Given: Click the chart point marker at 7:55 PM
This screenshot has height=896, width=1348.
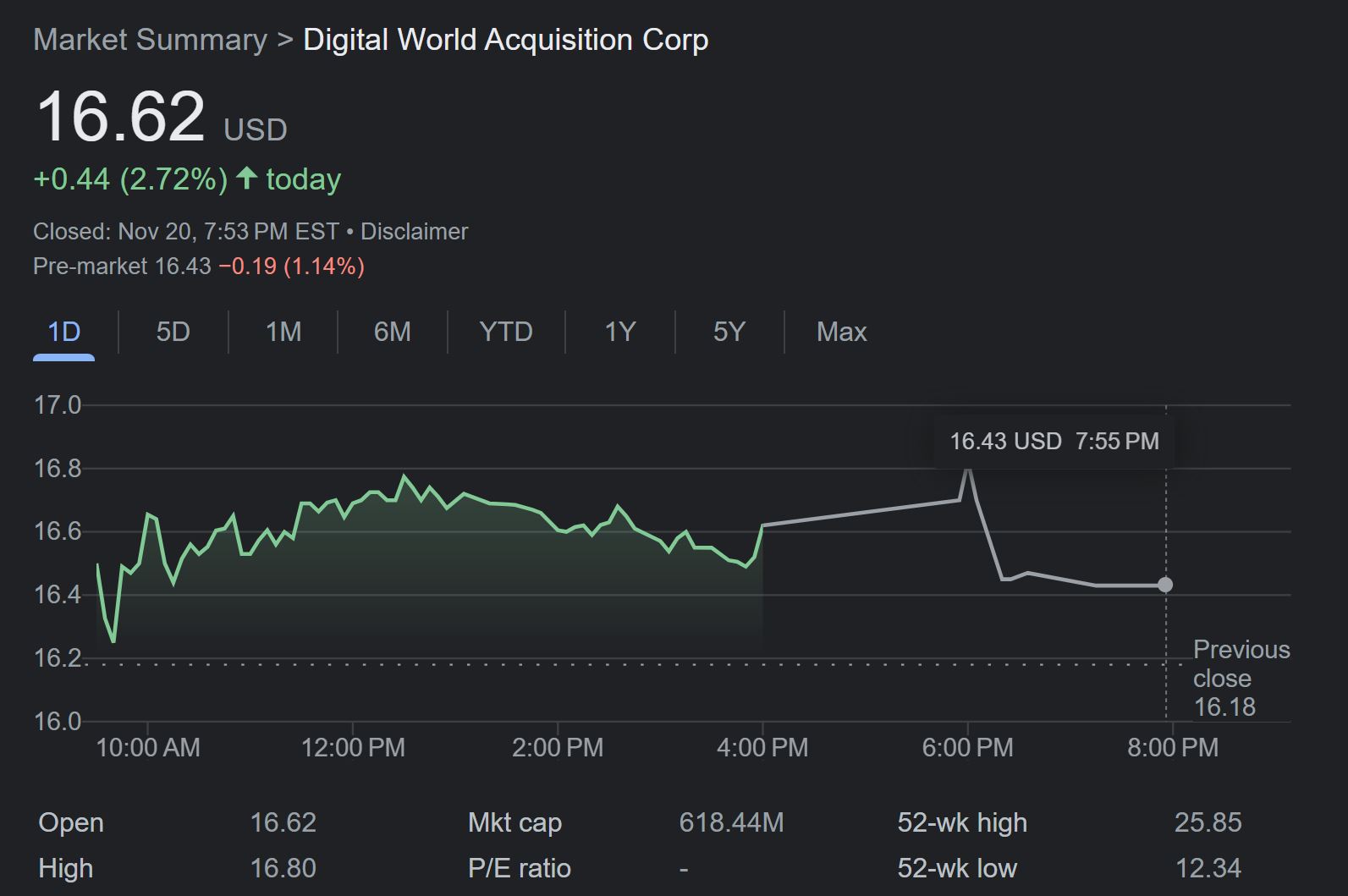Looking at the screenshot, I should (x=1165, y=585).
